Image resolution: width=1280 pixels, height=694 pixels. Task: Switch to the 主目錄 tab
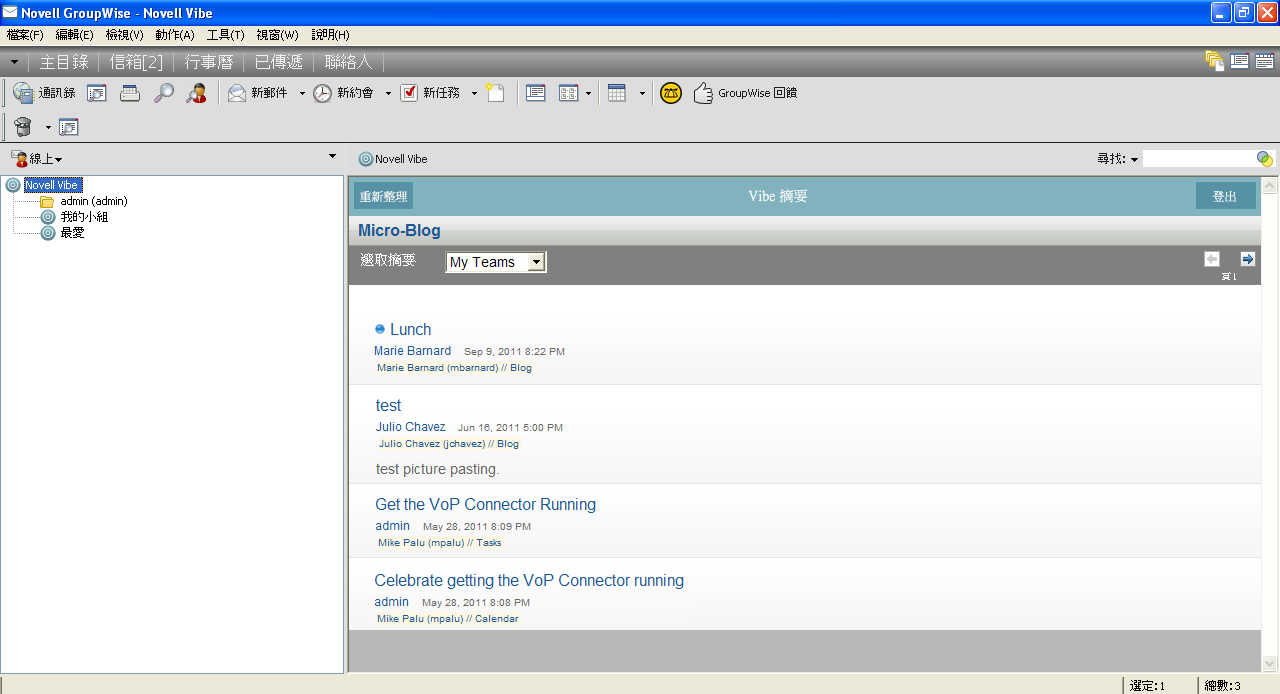[64, 62]
